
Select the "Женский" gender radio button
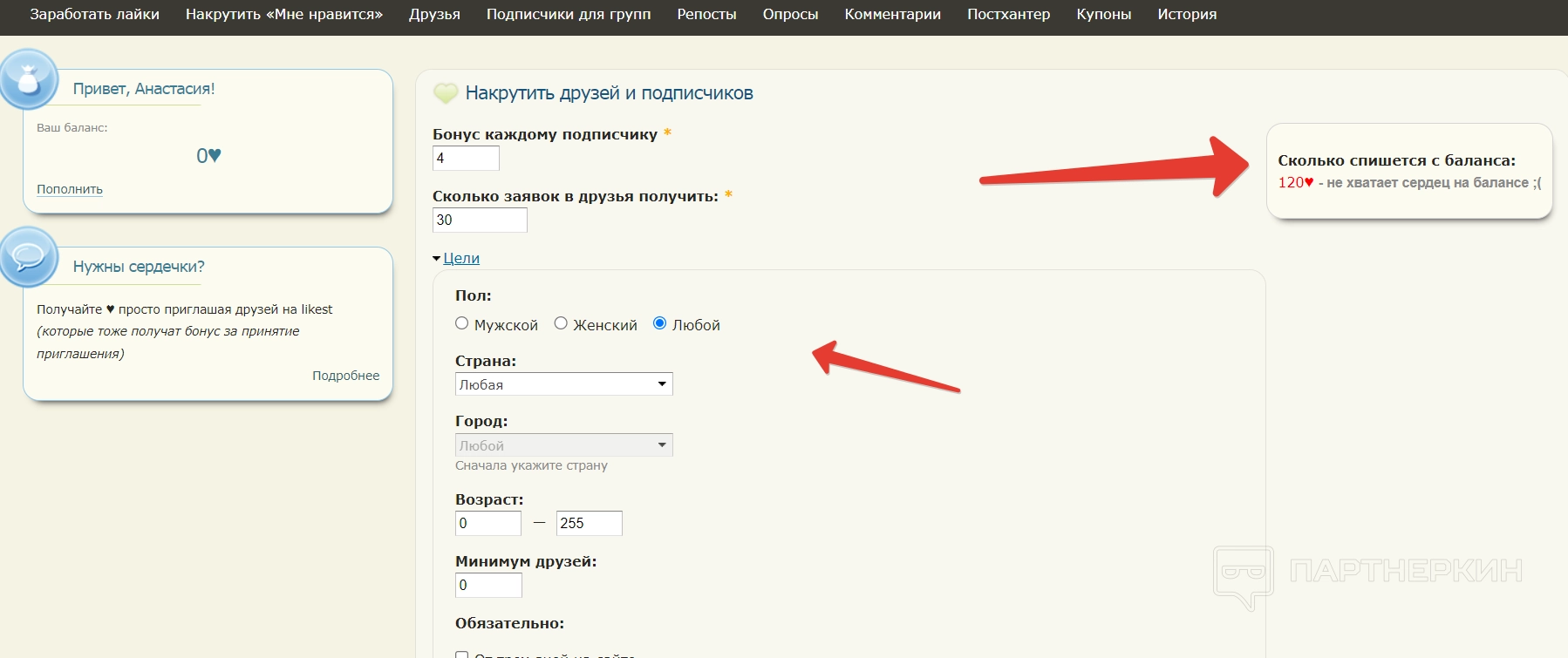pos(561,323)
